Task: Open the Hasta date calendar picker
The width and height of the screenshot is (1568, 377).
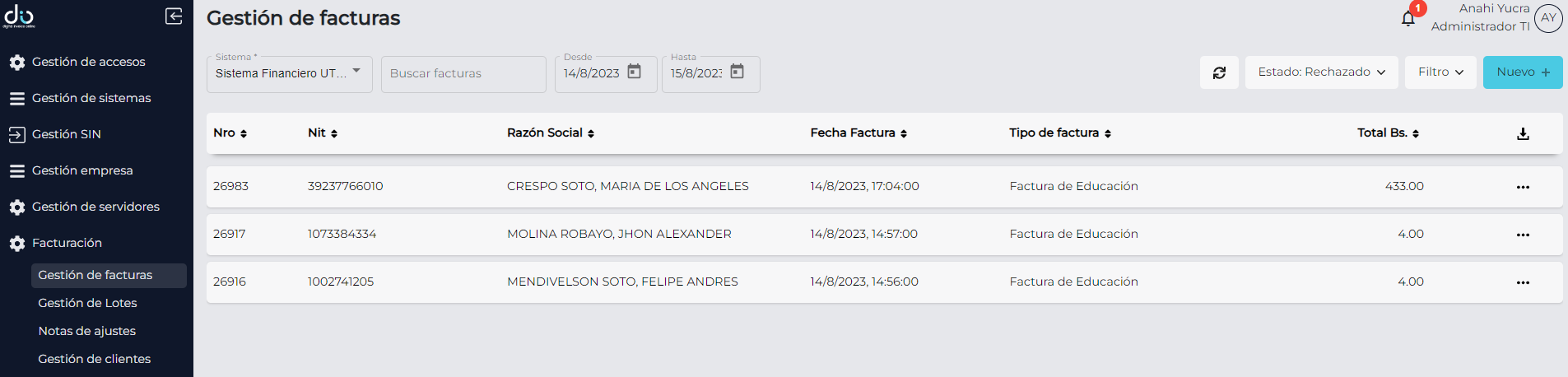Action: point(737,72)
